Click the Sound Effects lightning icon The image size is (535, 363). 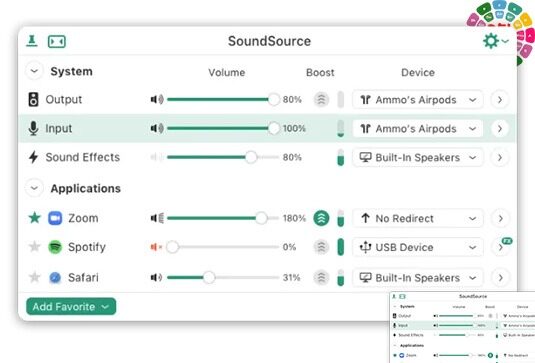point(33,157)
